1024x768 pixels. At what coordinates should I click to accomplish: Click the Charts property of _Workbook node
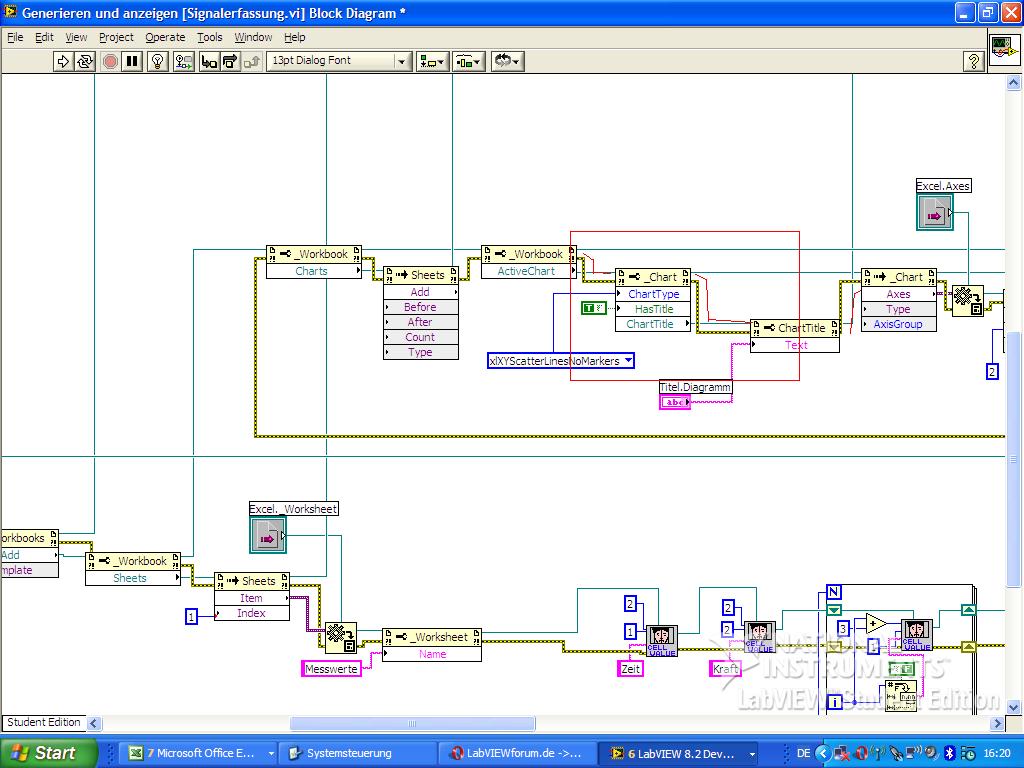(313, 271)
